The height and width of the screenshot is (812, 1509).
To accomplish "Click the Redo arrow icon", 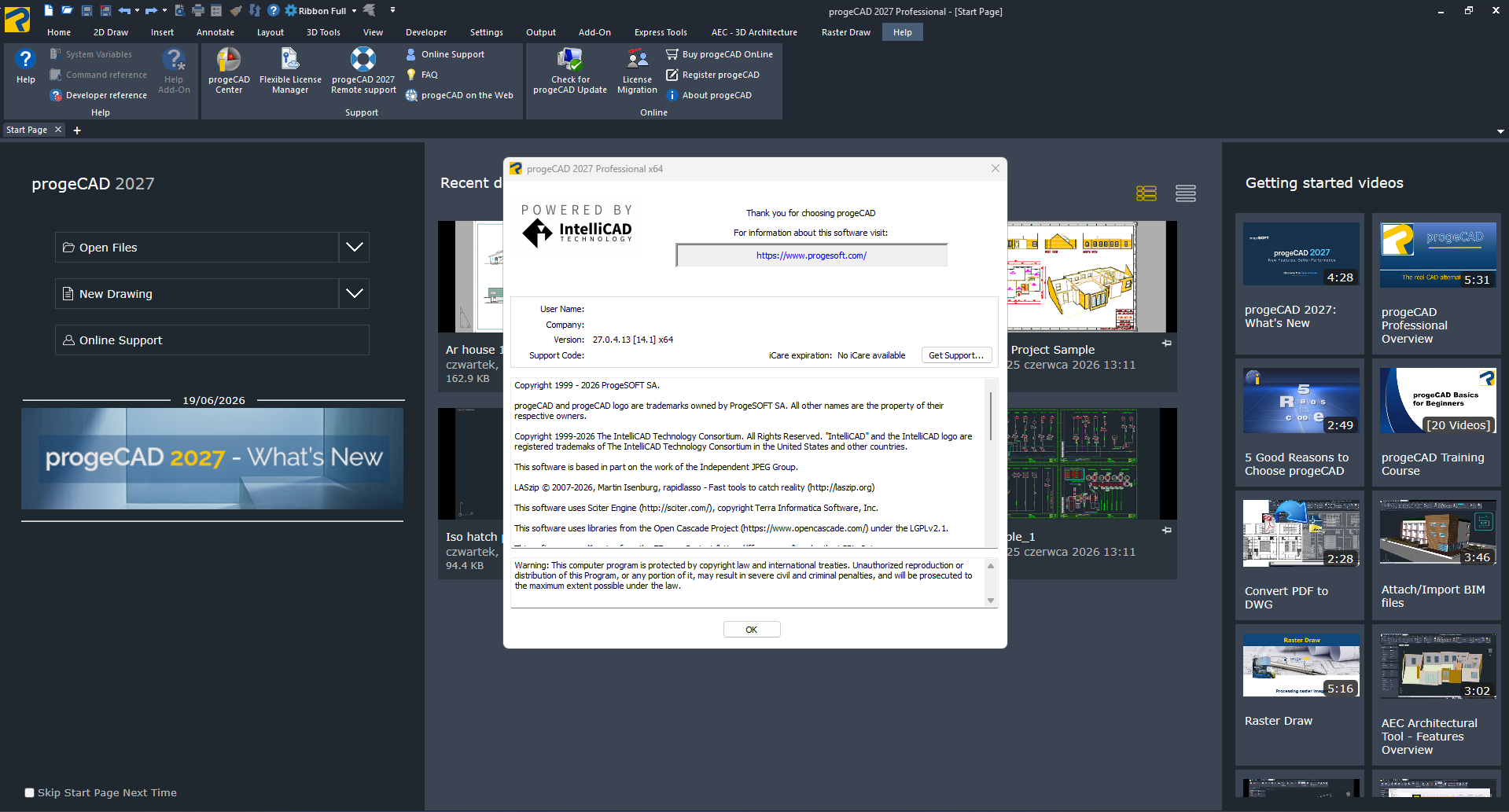I will (151, 10).
